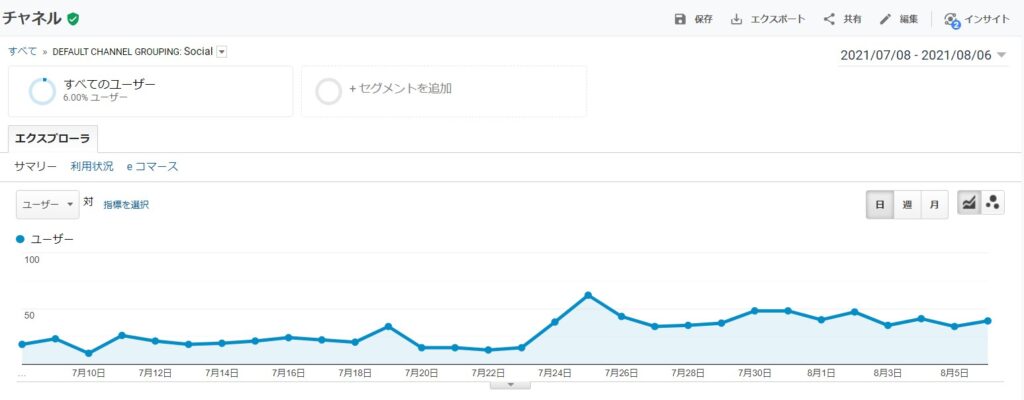Open the Social channel grouping dropdown arrow
The height and width of the screenshot is (400, 1024).
pyautogui.click(x=221, y=52)
